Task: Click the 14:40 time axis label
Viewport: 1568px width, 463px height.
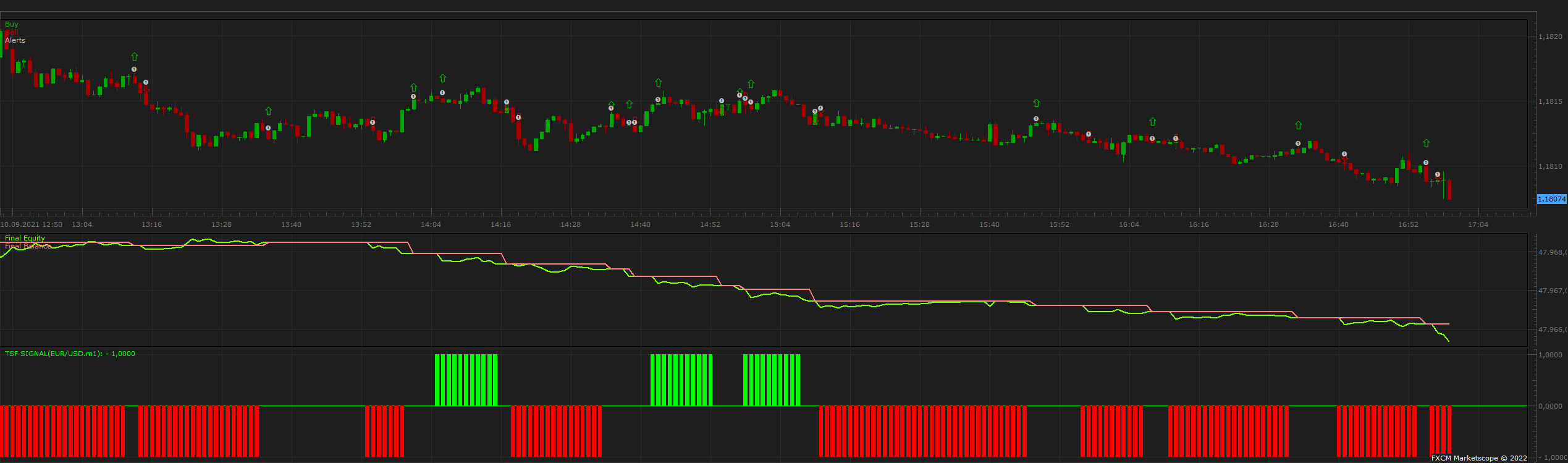Action: pos(641,224)
